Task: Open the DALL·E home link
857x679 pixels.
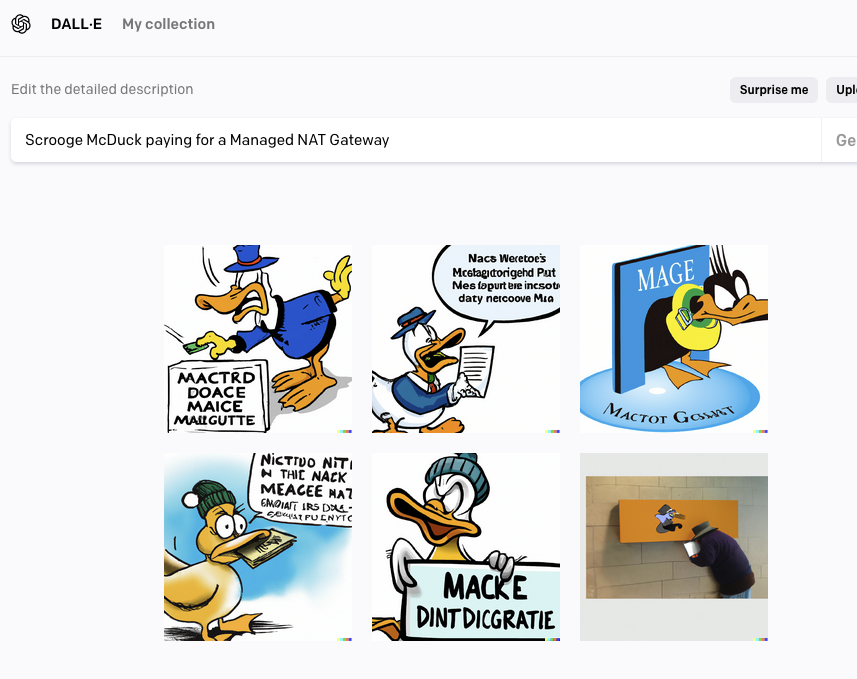Action: pyautogui.click(x=76, y=24)
